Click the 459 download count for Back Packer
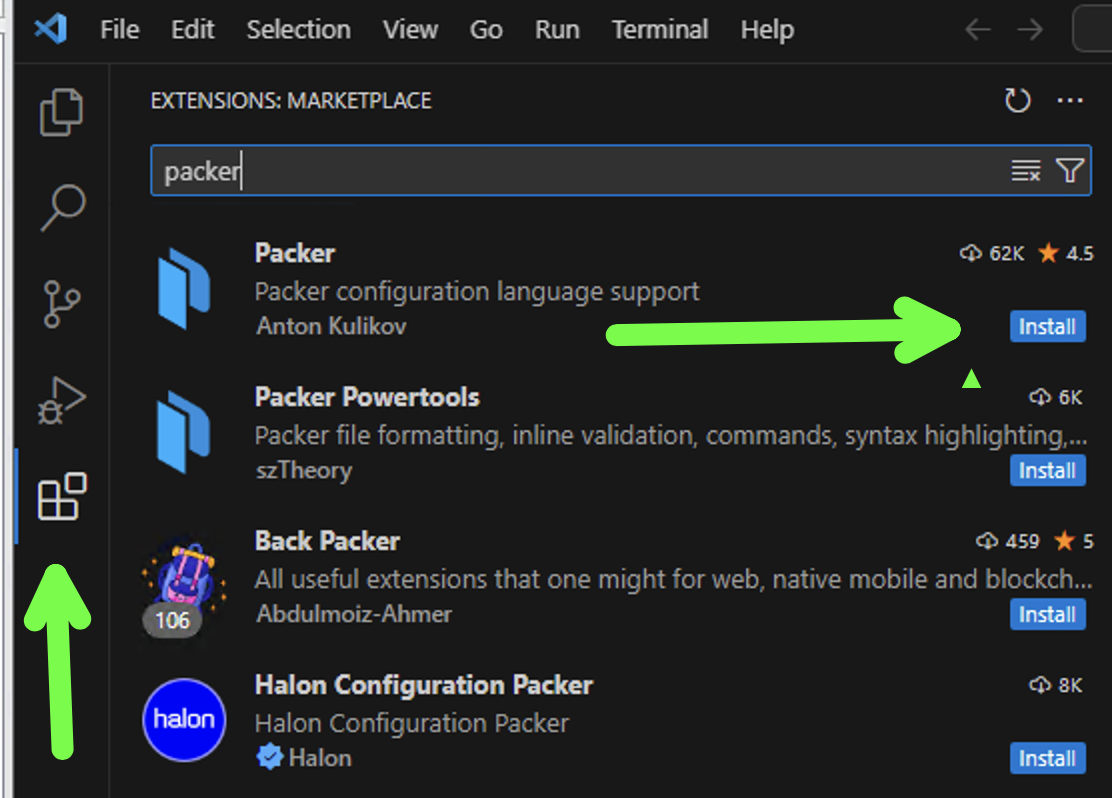Image resolution: width=1112 pixels, height=798 pixels. [x=1008, y=541]
